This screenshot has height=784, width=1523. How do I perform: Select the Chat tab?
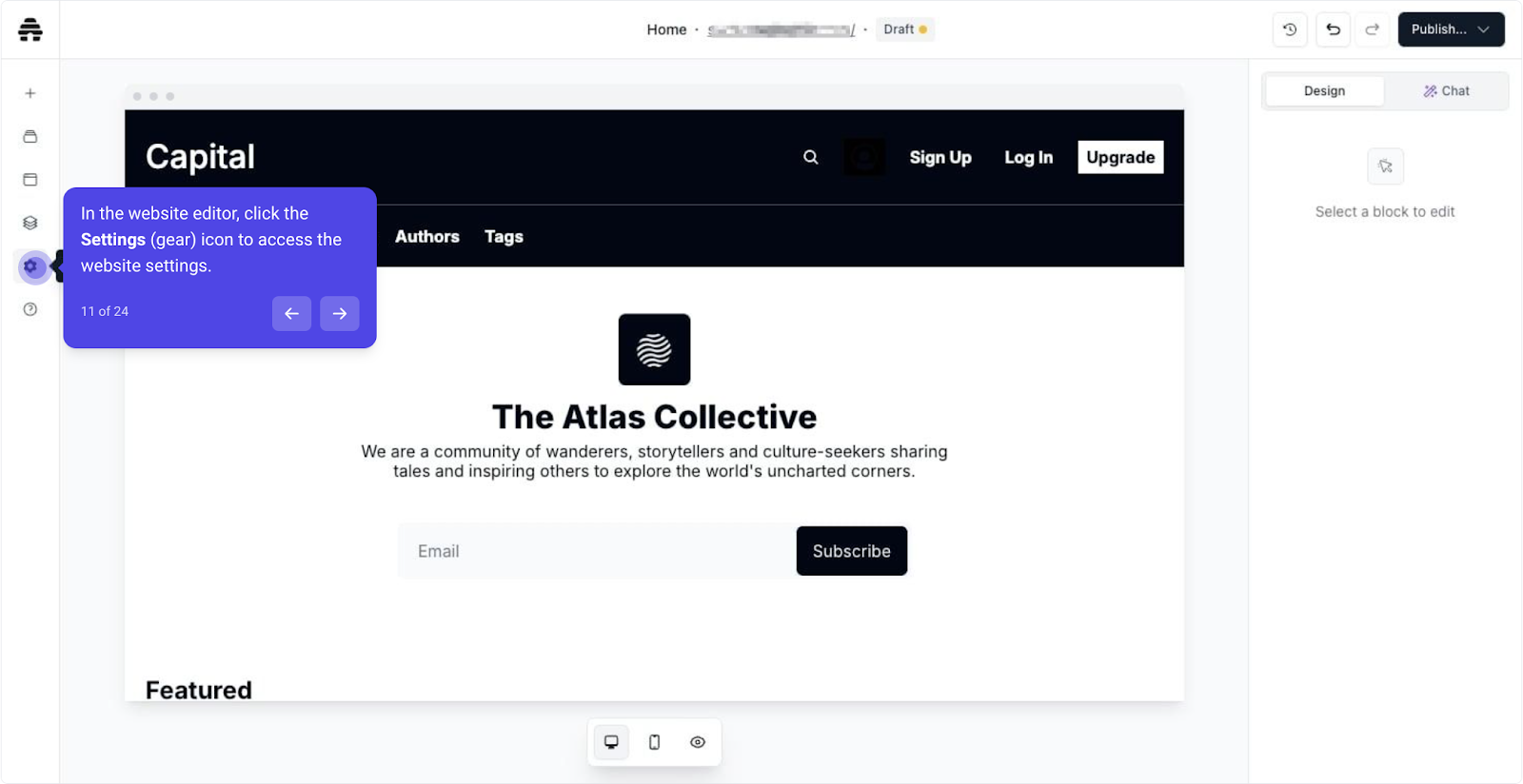(1446, 91)
